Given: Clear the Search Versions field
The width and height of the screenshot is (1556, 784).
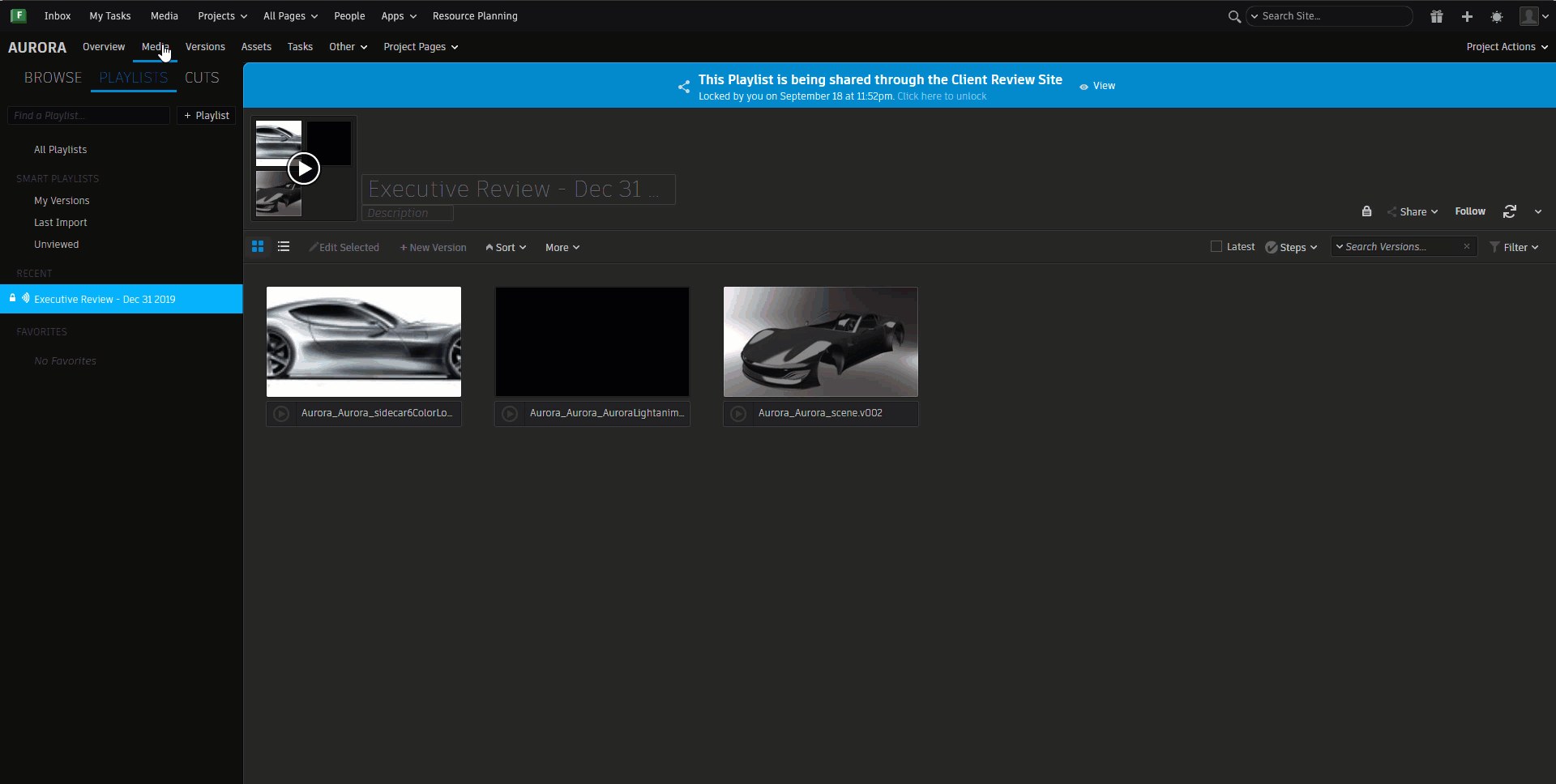Looking at the screenshot, I should point(1467,247).
